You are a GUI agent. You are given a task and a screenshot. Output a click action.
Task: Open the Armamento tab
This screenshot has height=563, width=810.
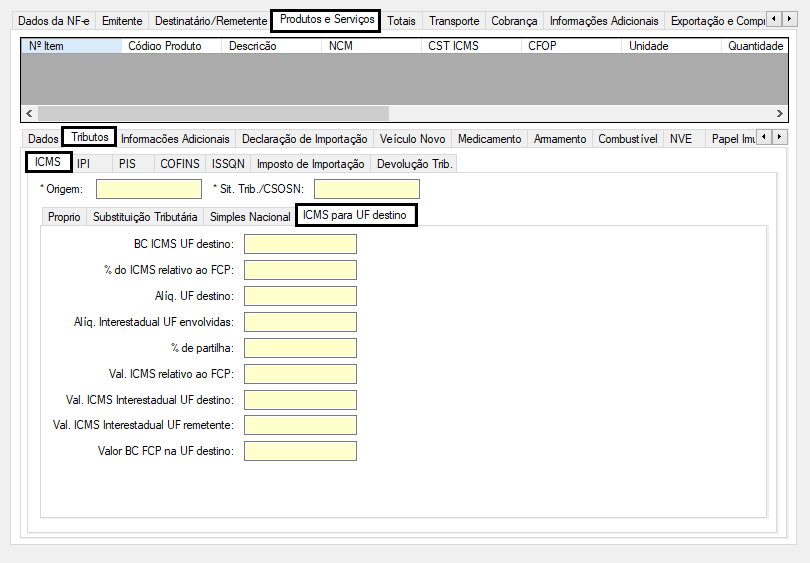click(560, 139)
